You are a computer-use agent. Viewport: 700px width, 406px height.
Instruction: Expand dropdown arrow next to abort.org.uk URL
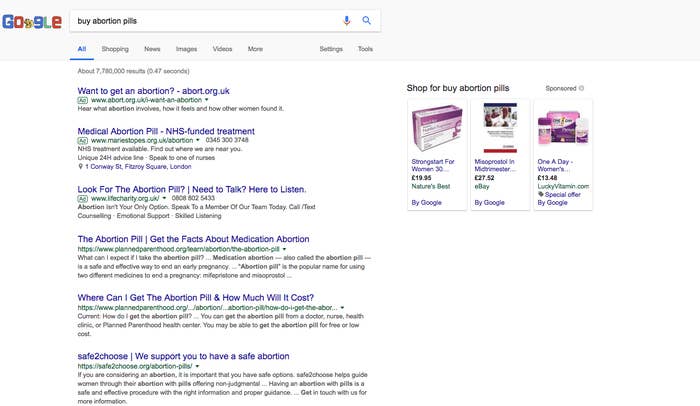coord(206,100)
